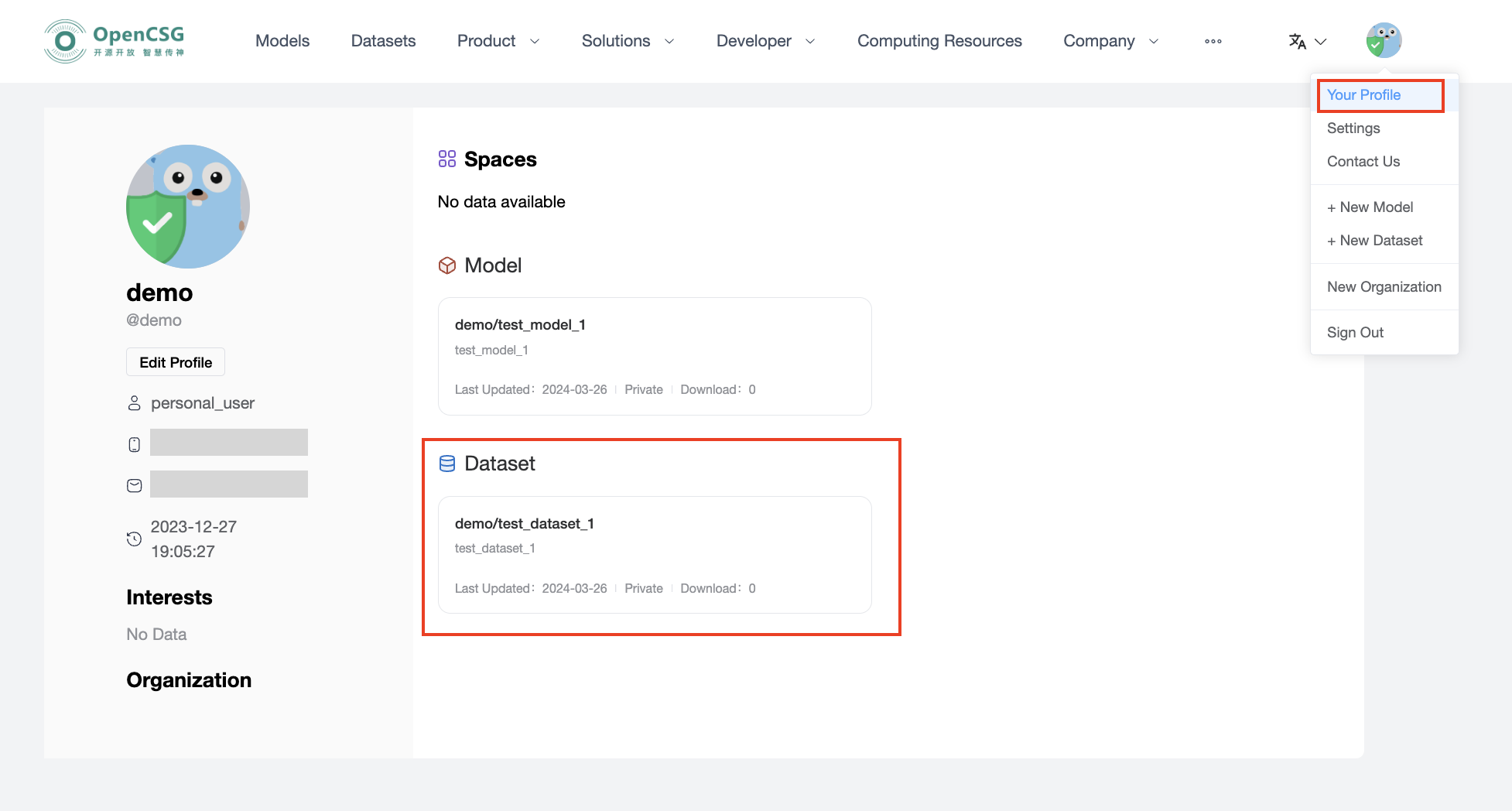The image size is (1512, 811).
Task: Click the large gopher profile picture
Action: point(188,207)
